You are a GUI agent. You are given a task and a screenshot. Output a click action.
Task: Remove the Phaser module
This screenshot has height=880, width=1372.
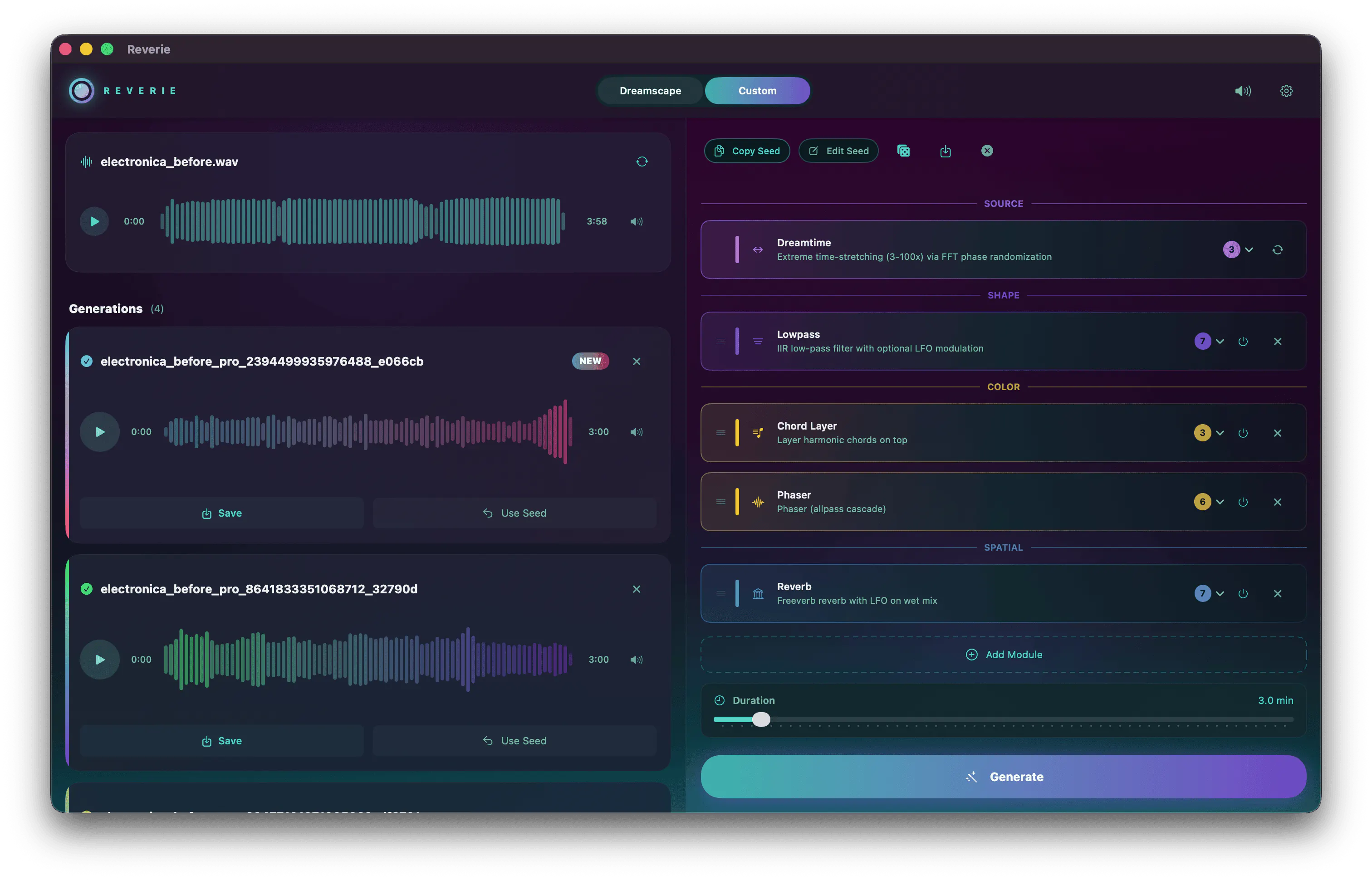pyautogui.click(x=1277, y=502)
